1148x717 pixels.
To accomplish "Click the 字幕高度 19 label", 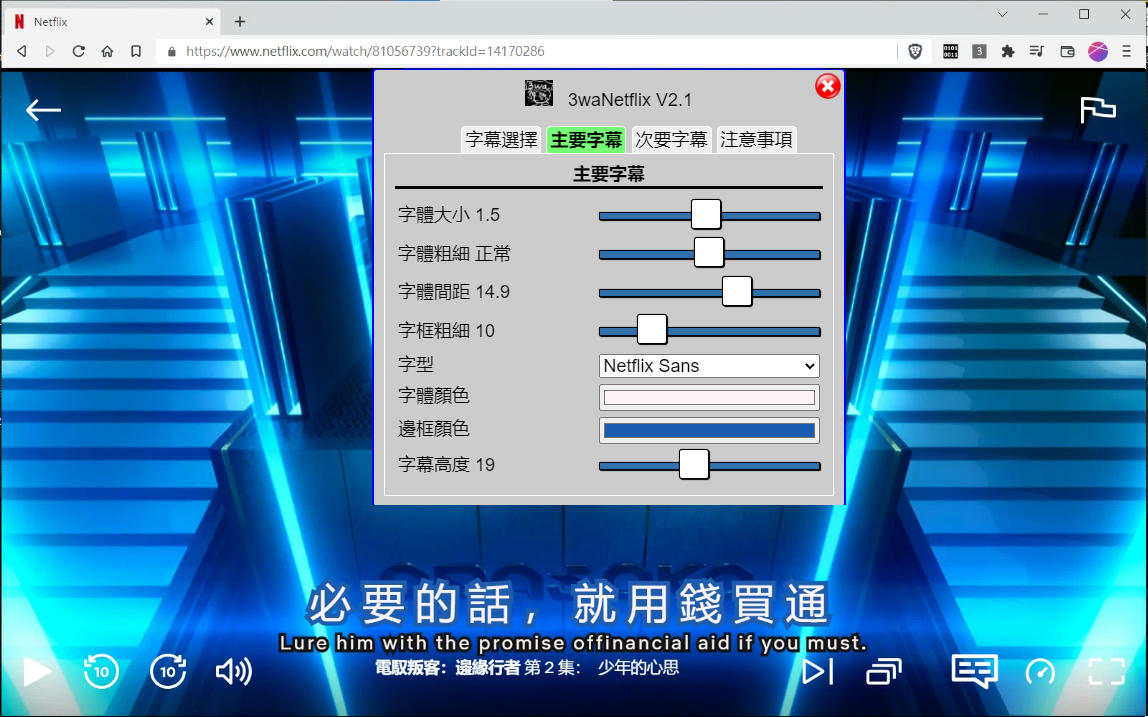I will coord(447,464).
